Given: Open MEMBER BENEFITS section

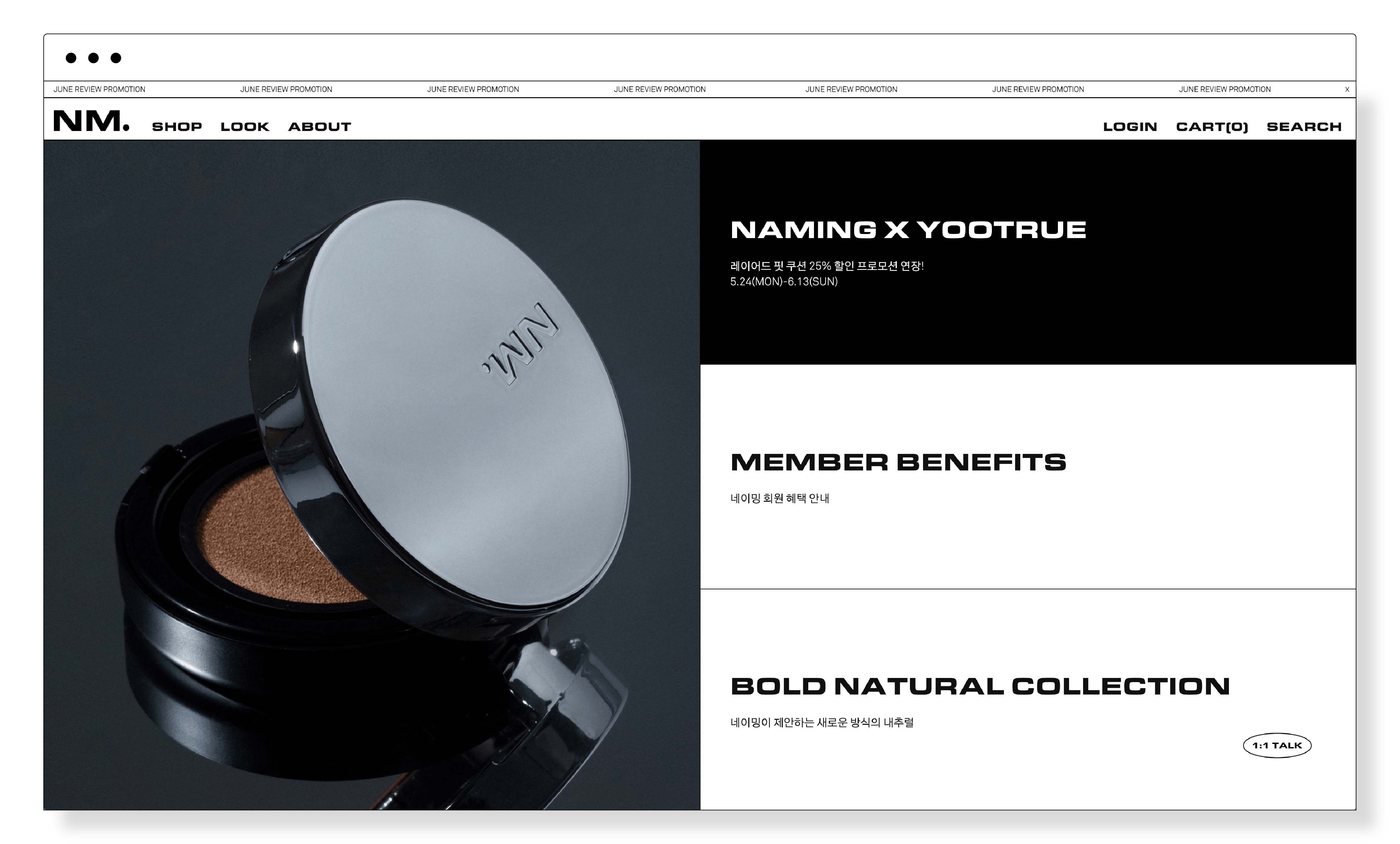Looking at the screenshot, I should pos(1028,477).
